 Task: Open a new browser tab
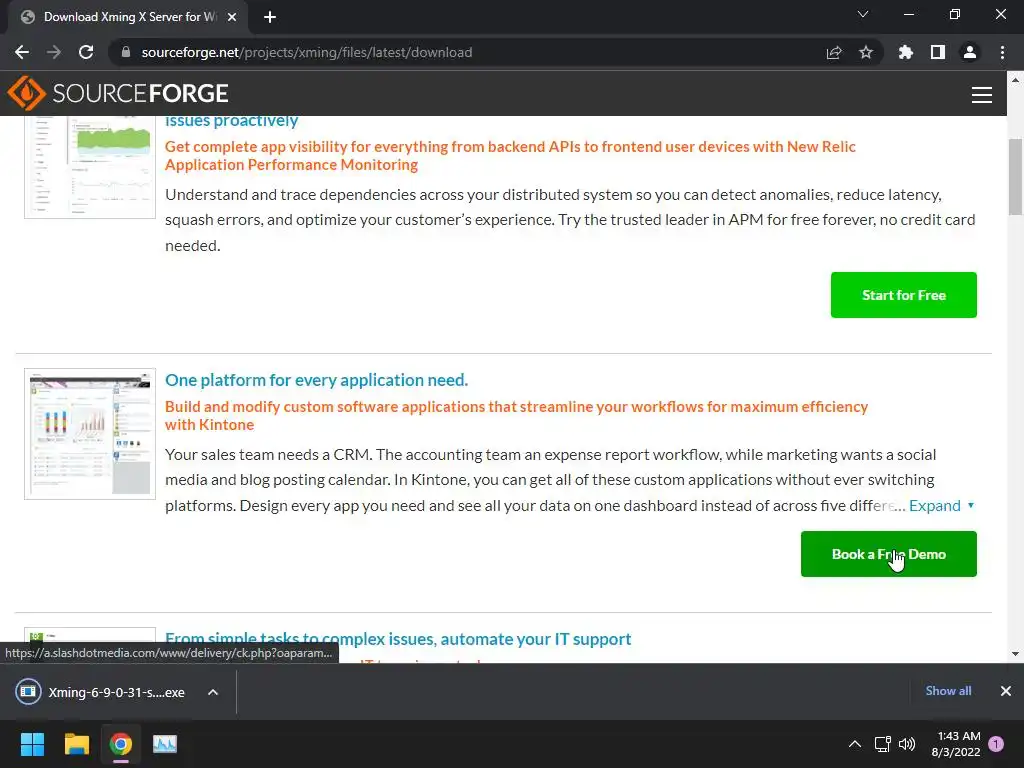(x=270, y=17)
